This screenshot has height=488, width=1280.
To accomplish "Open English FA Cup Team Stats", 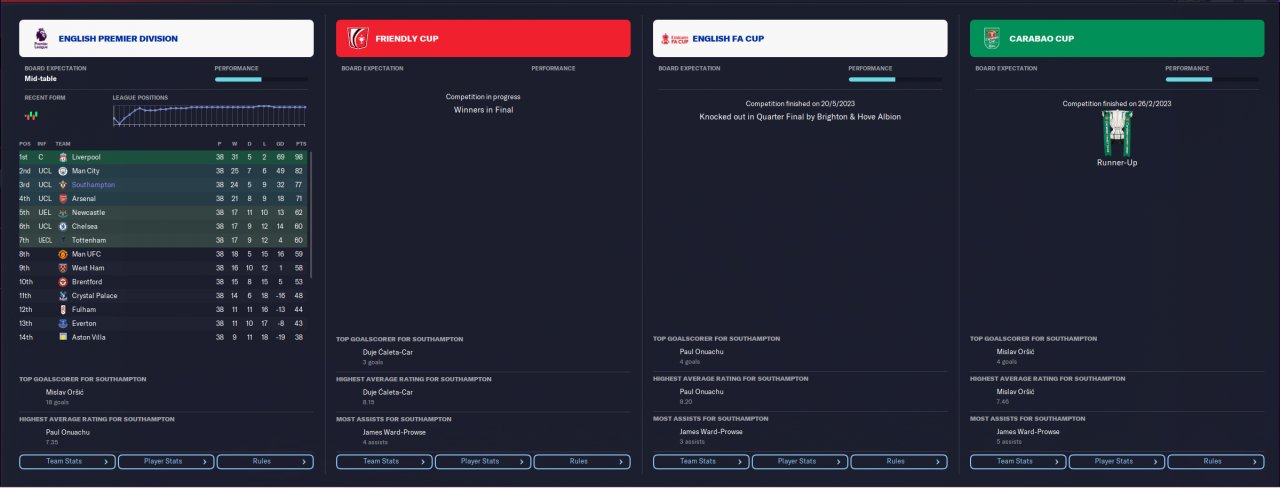I will pyautogui.click(x=701, y=462).
